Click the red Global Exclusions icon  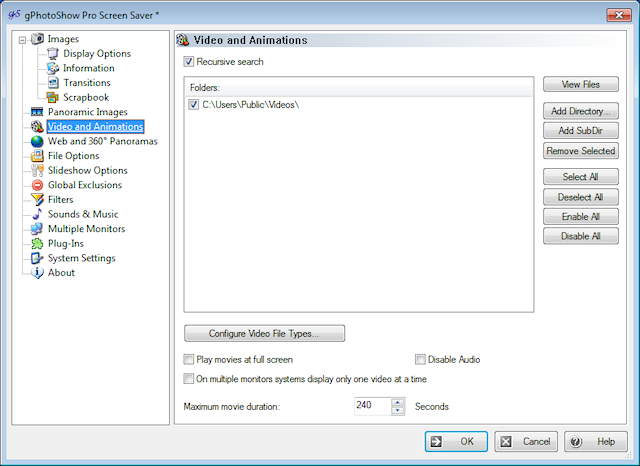click(37, 185)
